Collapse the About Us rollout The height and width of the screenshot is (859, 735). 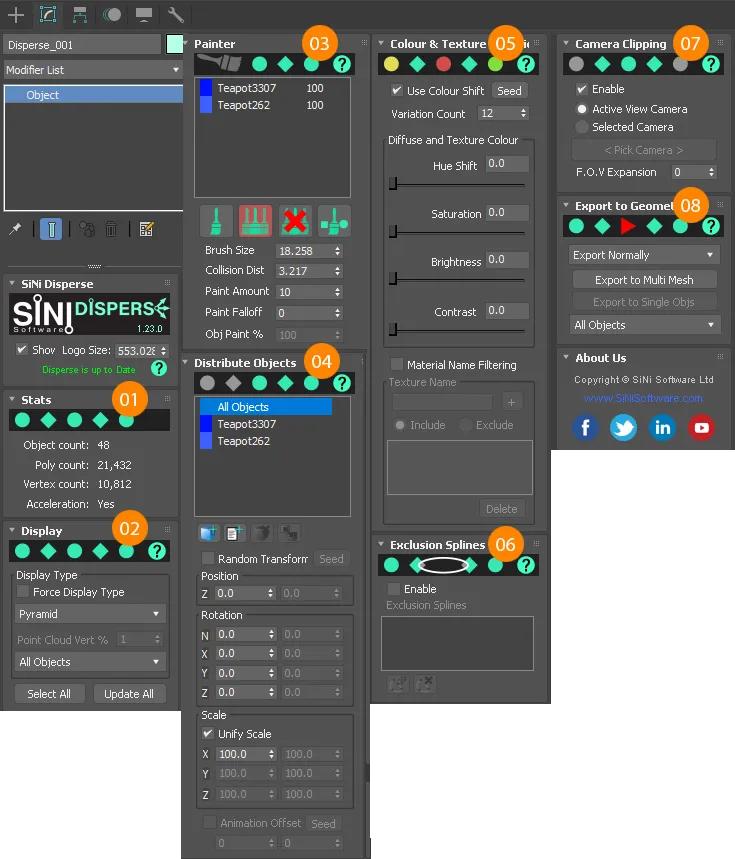point(566,357)
